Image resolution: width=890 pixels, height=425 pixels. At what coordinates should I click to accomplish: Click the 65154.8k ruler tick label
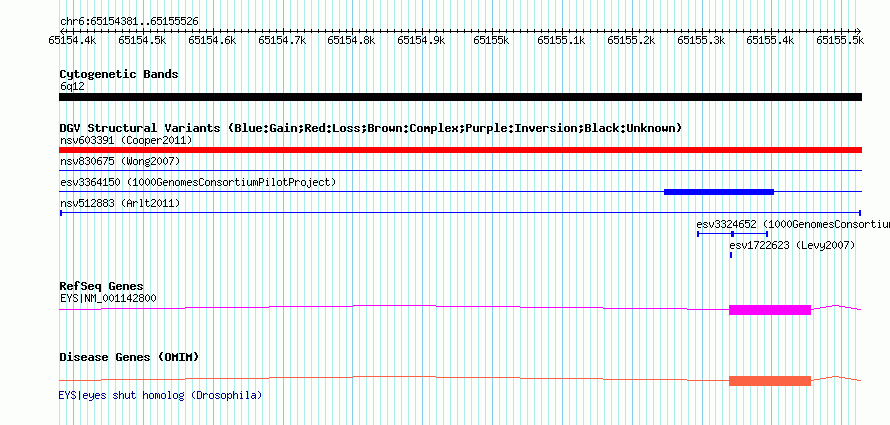click(x=351, y=40)
